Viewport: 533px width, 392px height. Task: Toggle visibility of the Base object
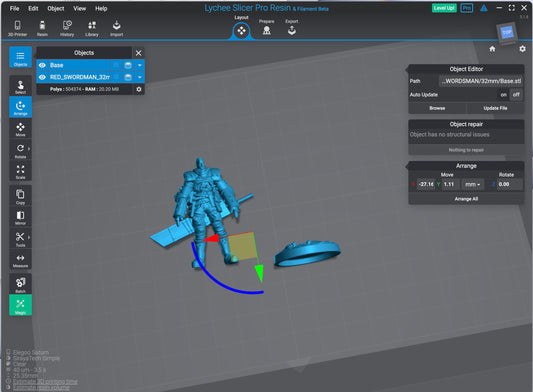pos(42,65)
